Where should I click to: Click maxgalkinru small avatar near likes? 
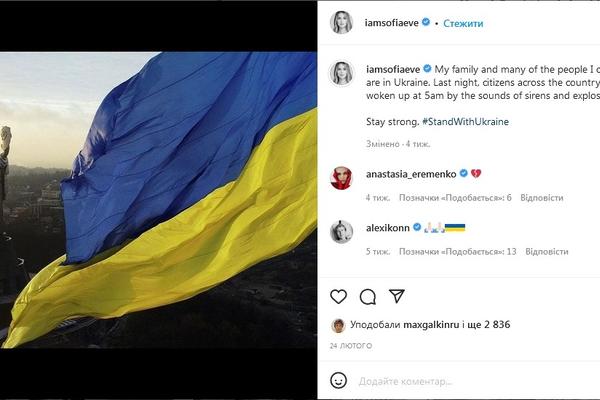338,325
